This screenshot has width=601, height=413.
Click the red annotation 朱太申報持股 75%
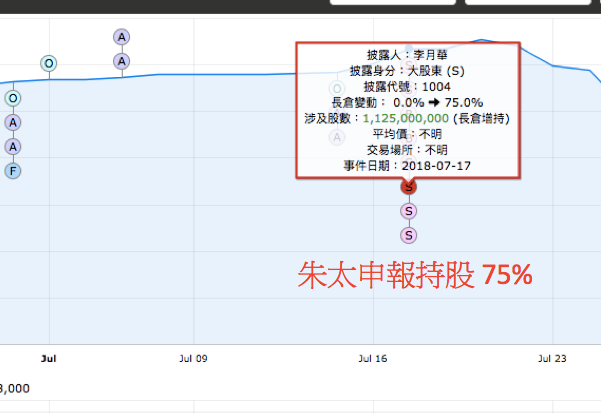pyautogui.click(x=415, y=276)
